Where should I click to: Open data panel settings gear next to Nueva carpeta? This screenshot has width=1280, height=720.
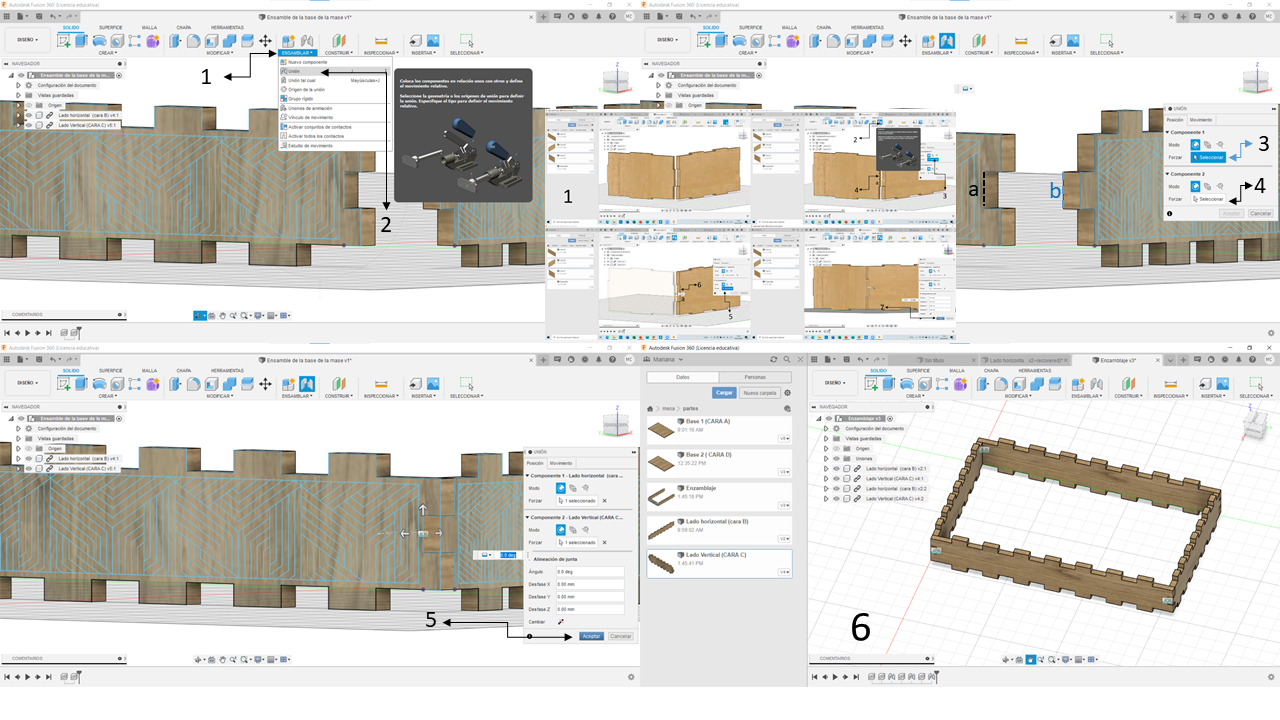[x=787, y=393]
